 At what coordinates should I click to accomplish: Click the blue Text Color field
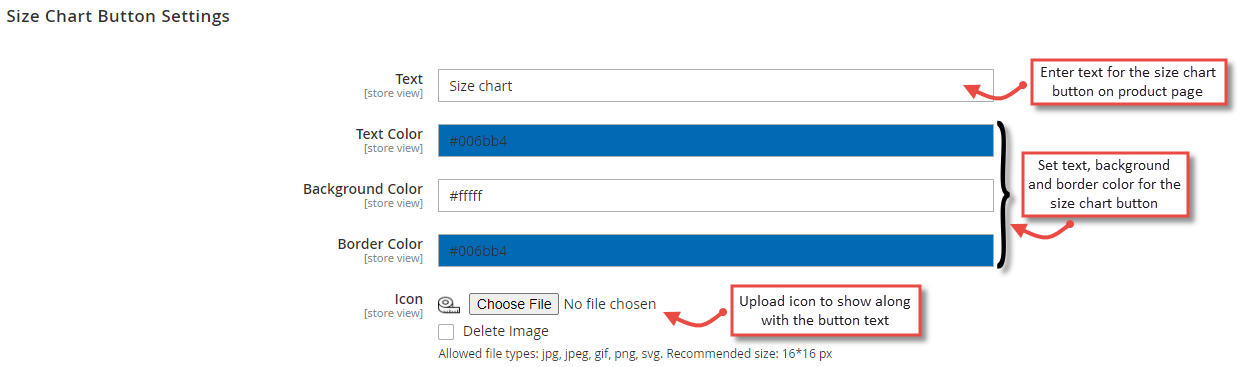pyautogui.click(x=716, y=141)
